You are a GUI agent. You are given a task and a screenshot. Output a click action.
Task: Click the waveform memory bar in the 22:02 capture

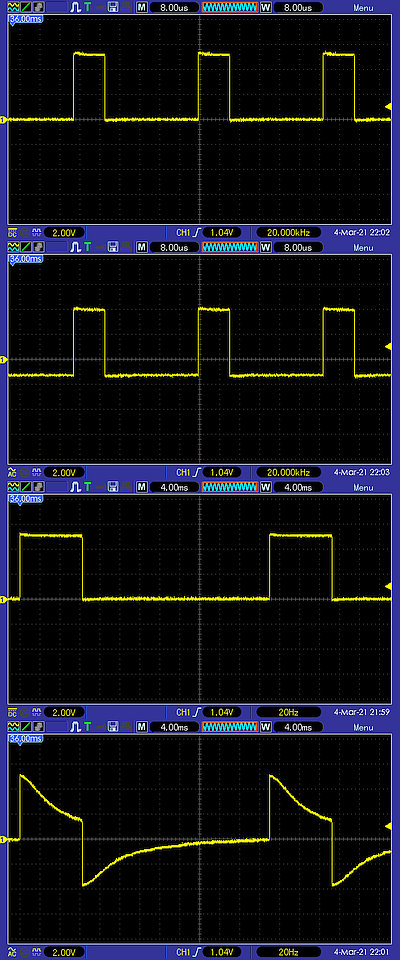coord(229,7)
